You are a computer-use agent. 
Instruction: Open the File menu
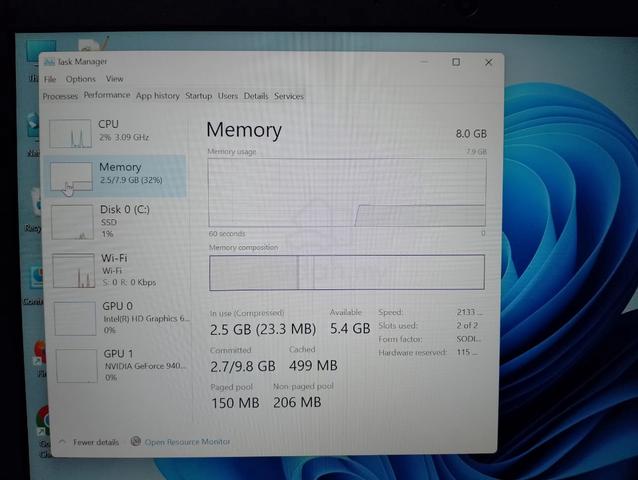pyautogui.click(x=50, y=79)
